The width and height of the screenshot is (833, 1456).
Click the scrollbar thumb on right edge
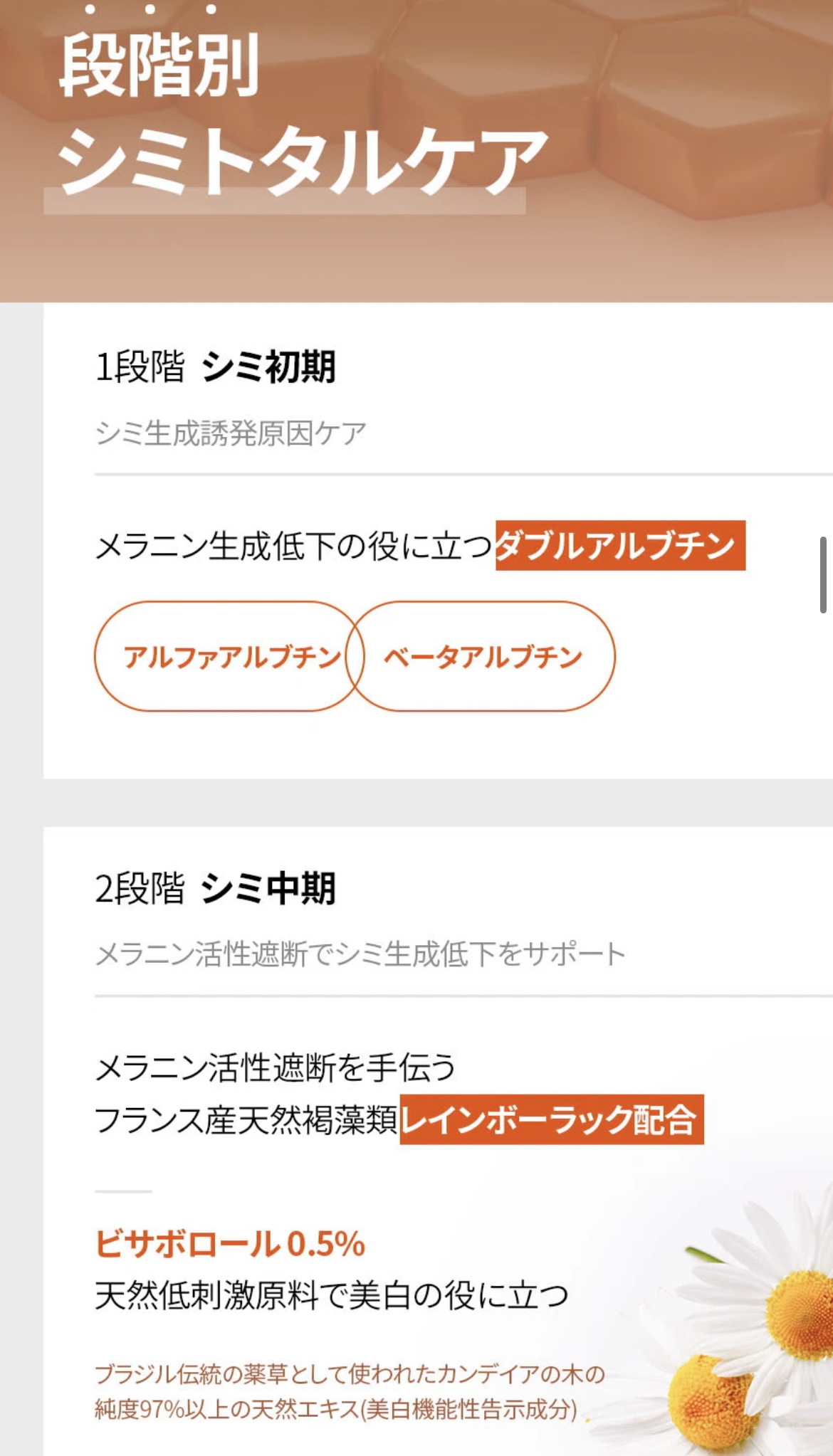pos(822,575)
